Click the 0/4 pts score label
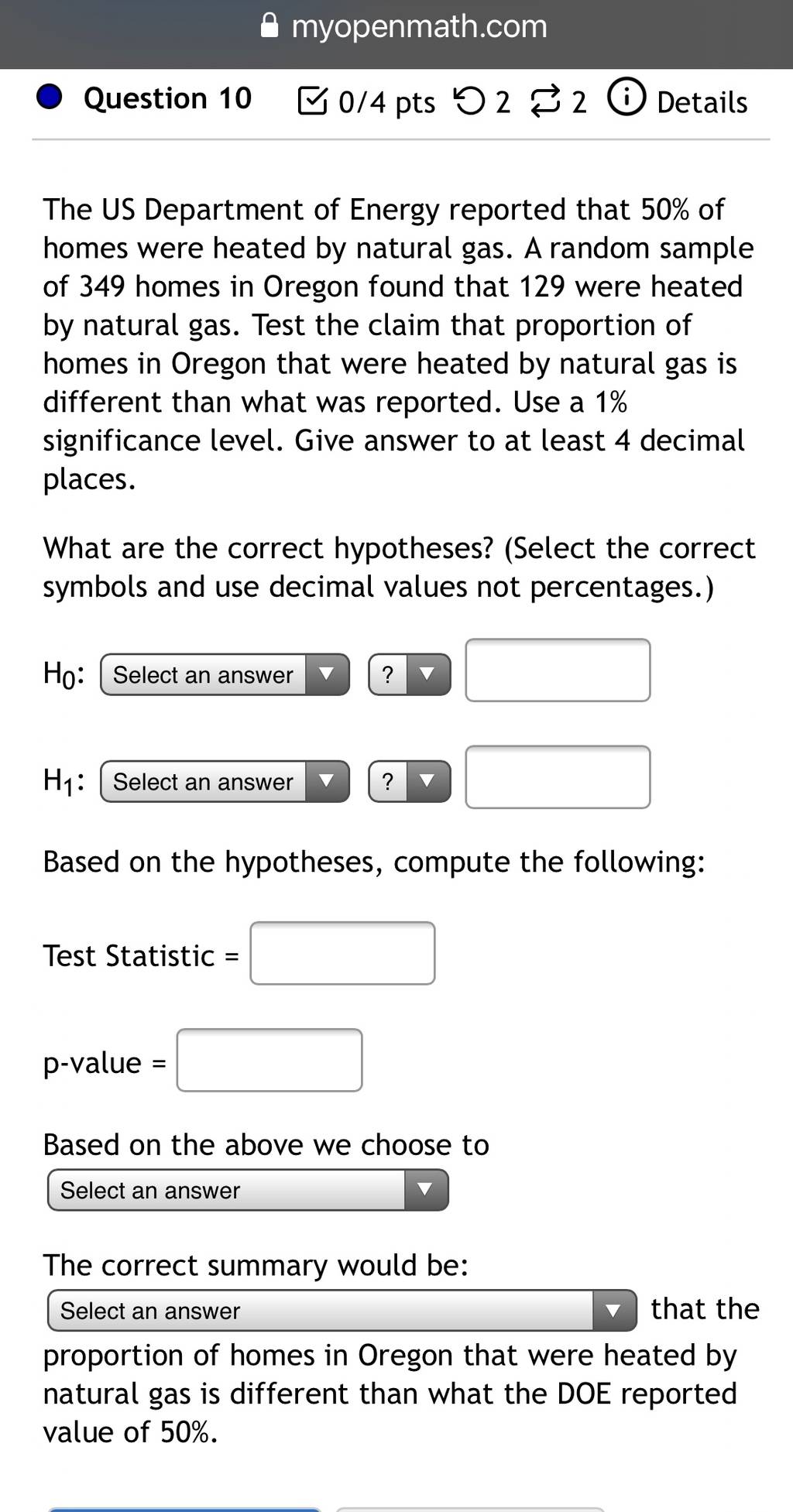 (x=386, y=102)
